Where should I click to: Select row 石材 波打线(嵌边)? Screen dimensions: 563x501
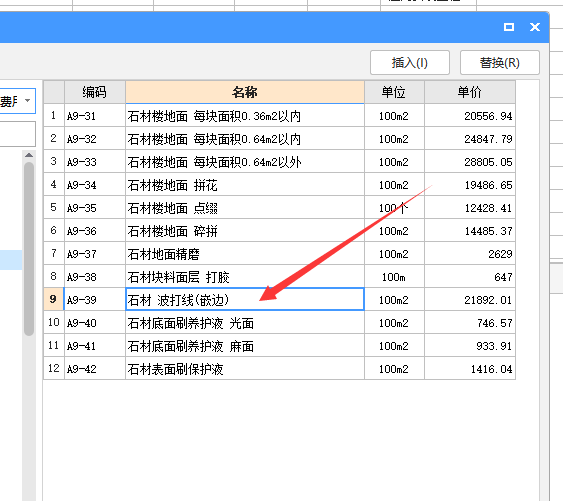click(x=245, y=299)
